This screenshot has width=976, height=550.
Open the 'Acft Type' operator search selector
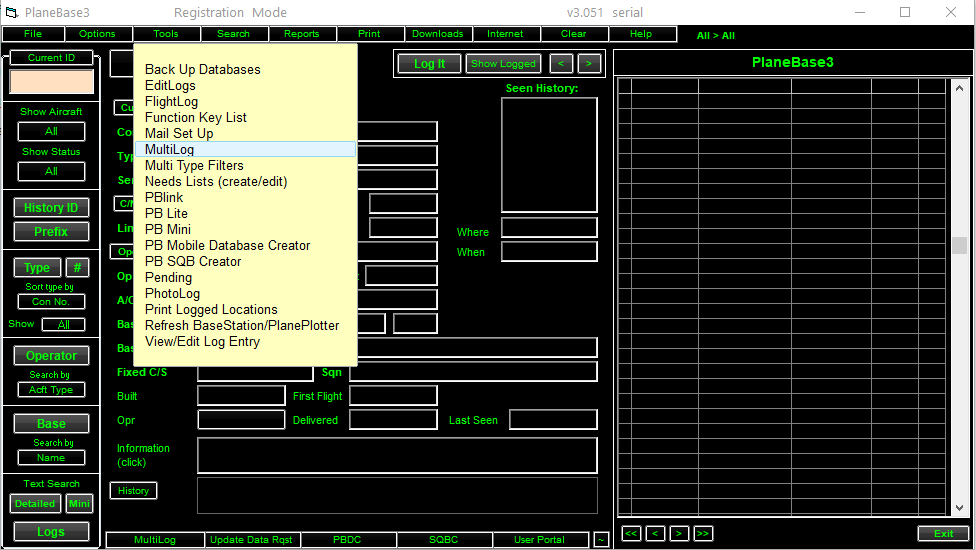[x=51, y=389]
